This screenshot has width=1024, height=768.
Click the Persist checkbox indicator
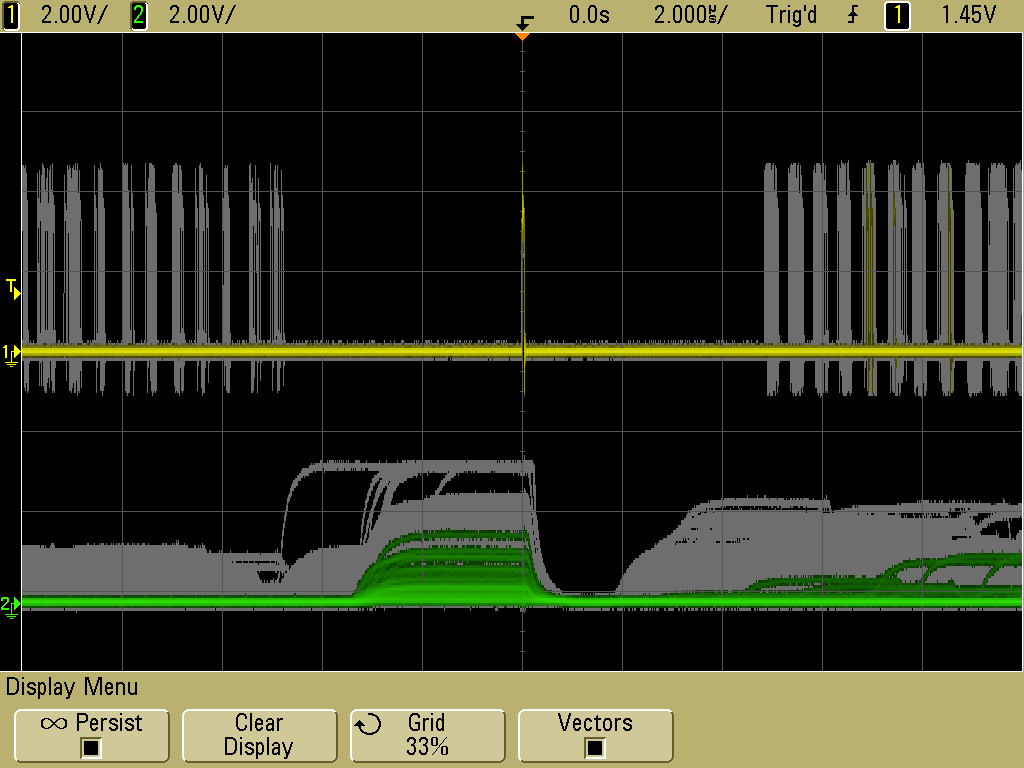point(91,748)
